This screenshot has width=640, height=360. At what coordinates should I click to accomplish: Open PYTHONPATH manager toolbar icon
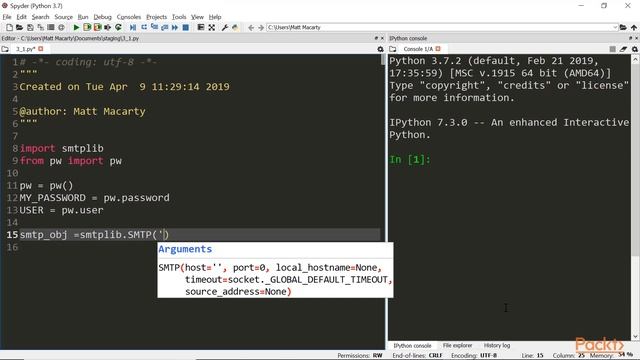235,27
